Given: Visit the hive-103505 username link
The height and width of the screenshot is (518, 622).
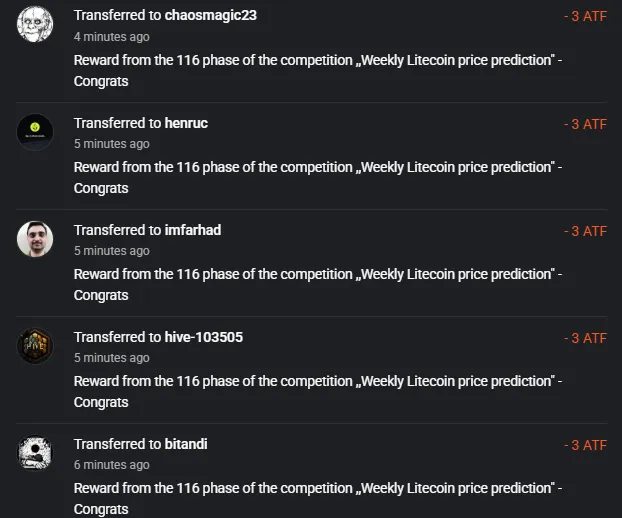Looking at the screenshot, I should [x=203, y=337].
